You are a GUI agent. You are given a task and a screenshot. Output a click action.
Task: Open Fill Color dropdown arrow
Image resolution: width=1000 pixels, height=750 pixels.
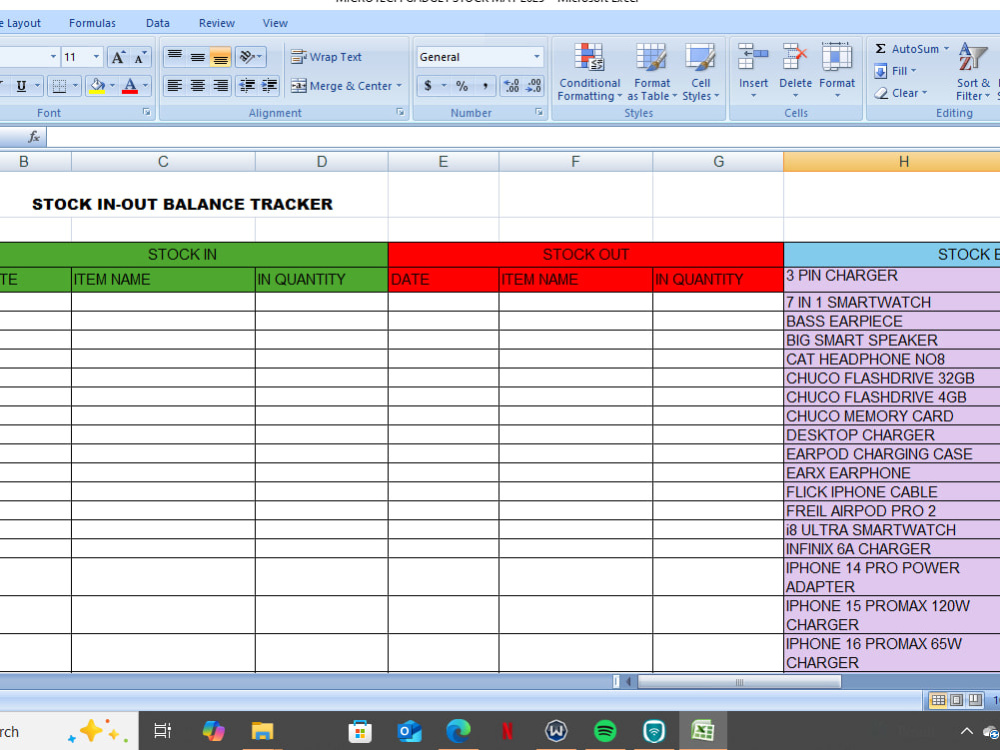click(112, 85)
